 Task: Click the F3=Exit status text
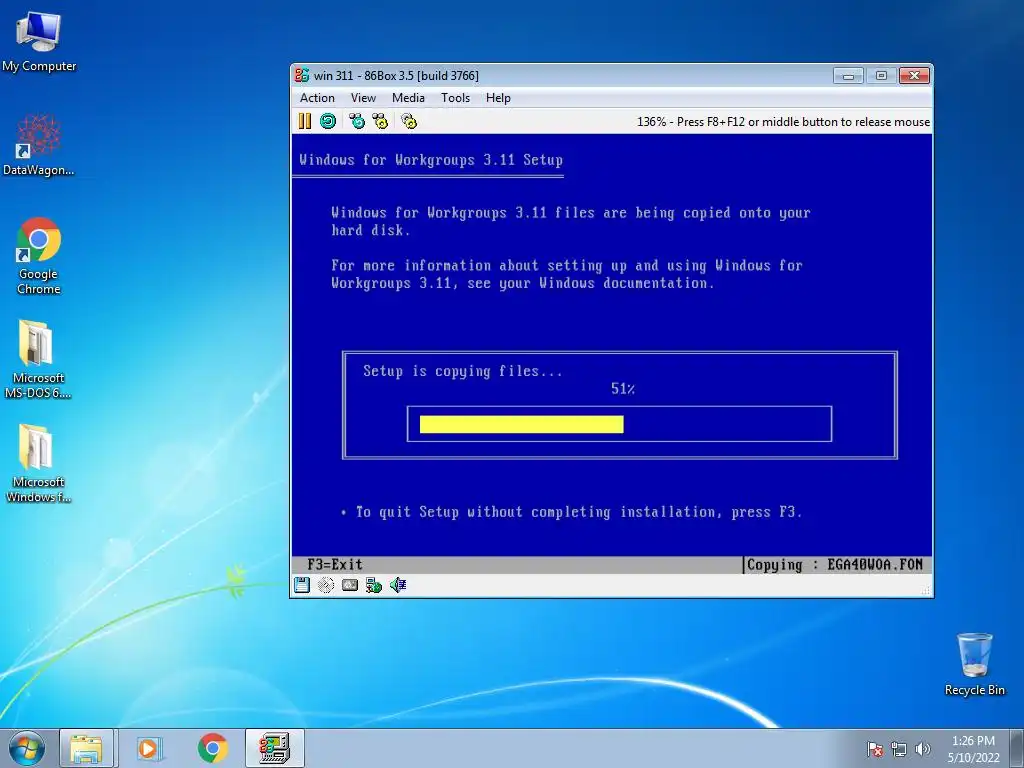(x=334, y=565)
